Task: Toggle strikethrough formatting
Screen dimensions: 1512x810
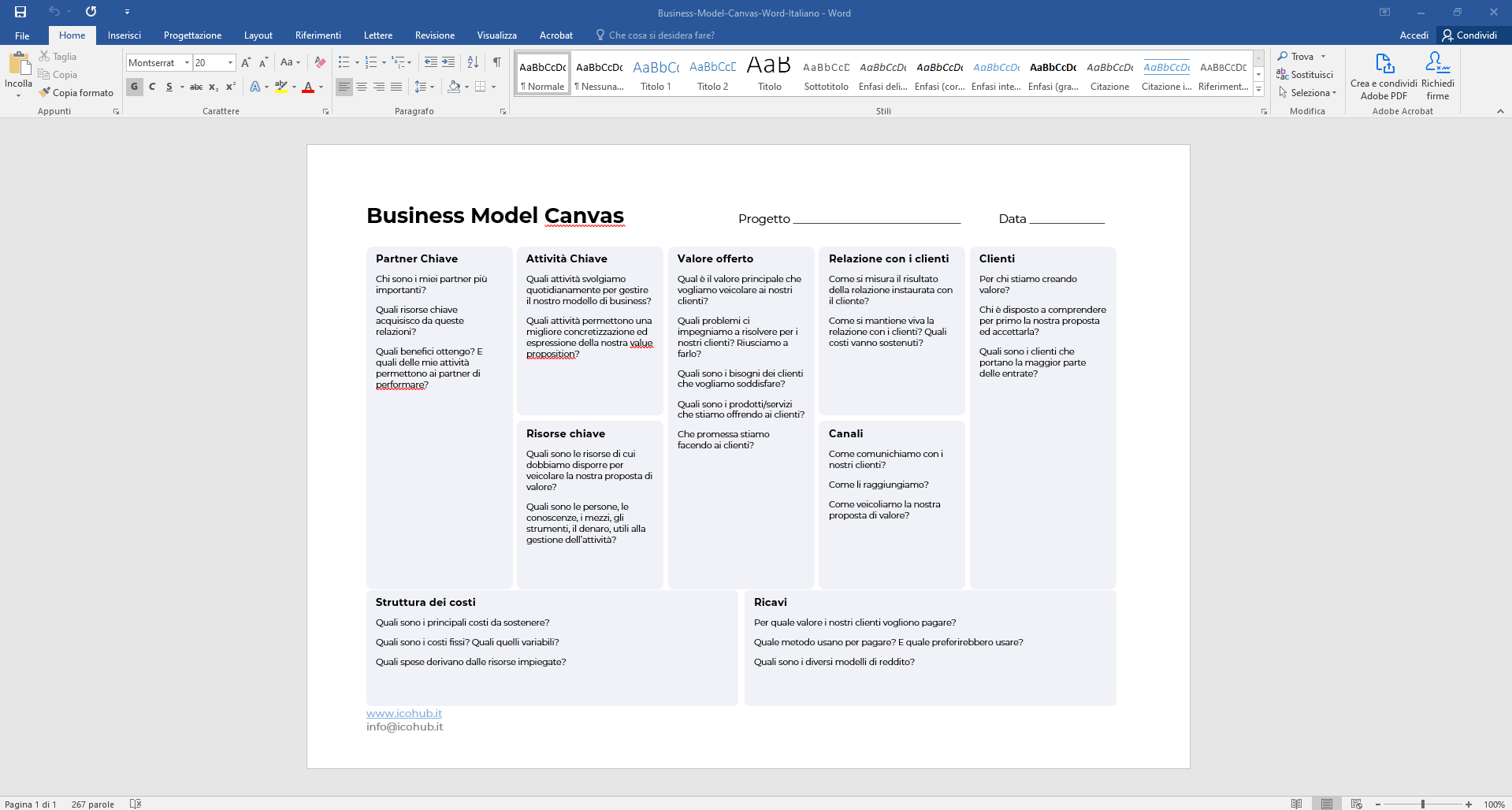Action: 195,87
